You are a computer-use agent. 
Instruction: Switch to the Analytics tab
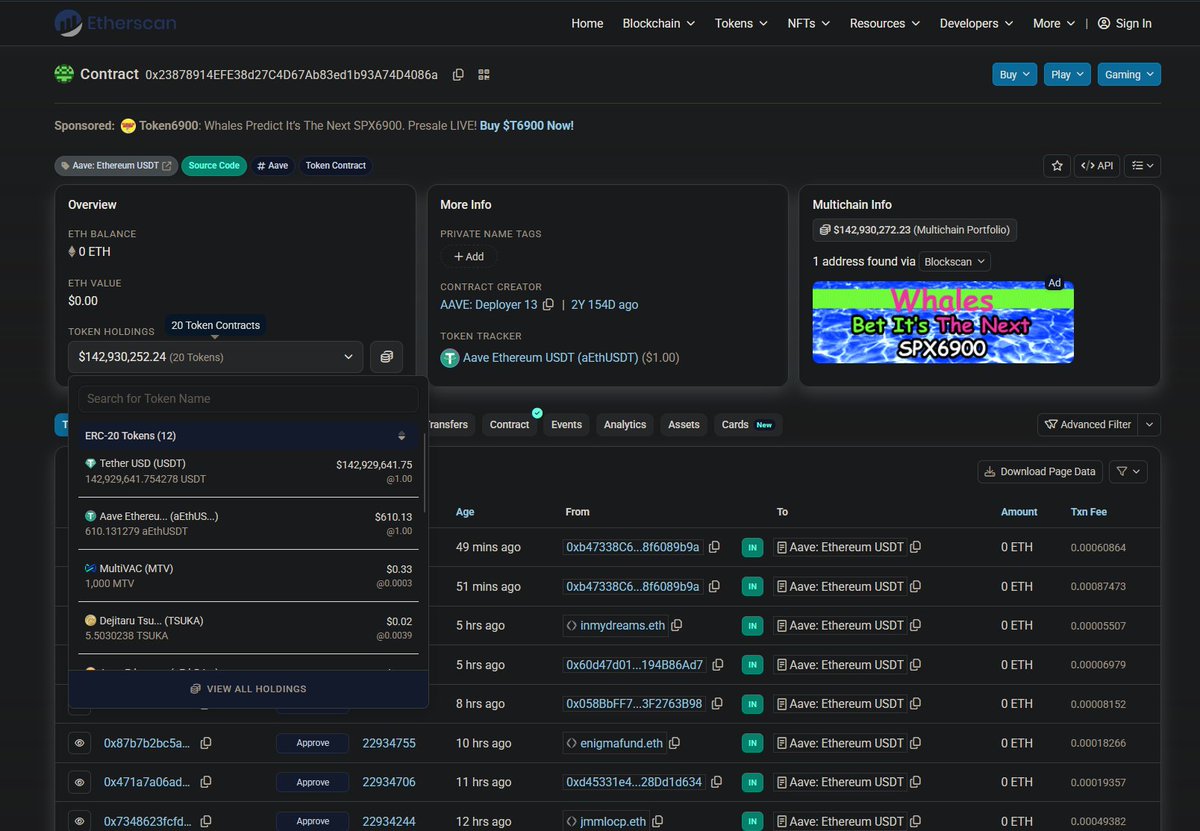[625, 425]
